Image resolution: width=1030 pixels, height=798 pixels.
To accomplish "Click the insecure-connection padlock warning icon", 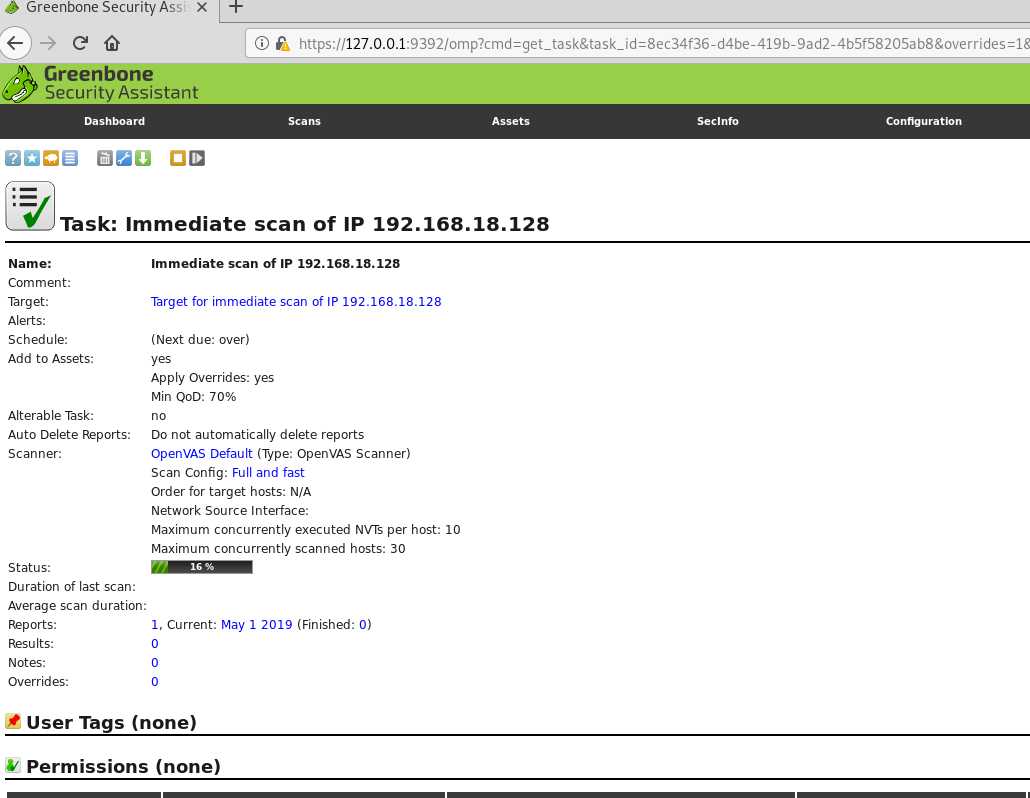I will tap(282, 43).
